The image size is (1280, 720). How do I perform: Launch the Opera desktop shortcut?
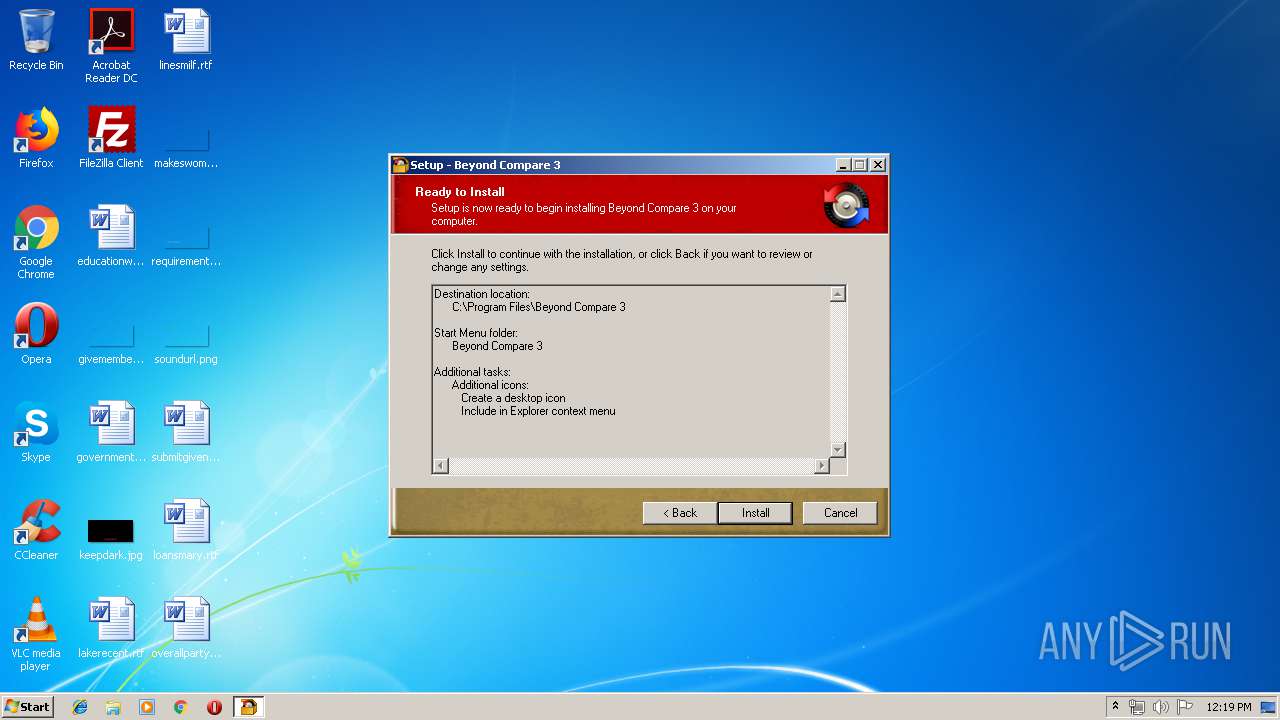coord(36,334)
